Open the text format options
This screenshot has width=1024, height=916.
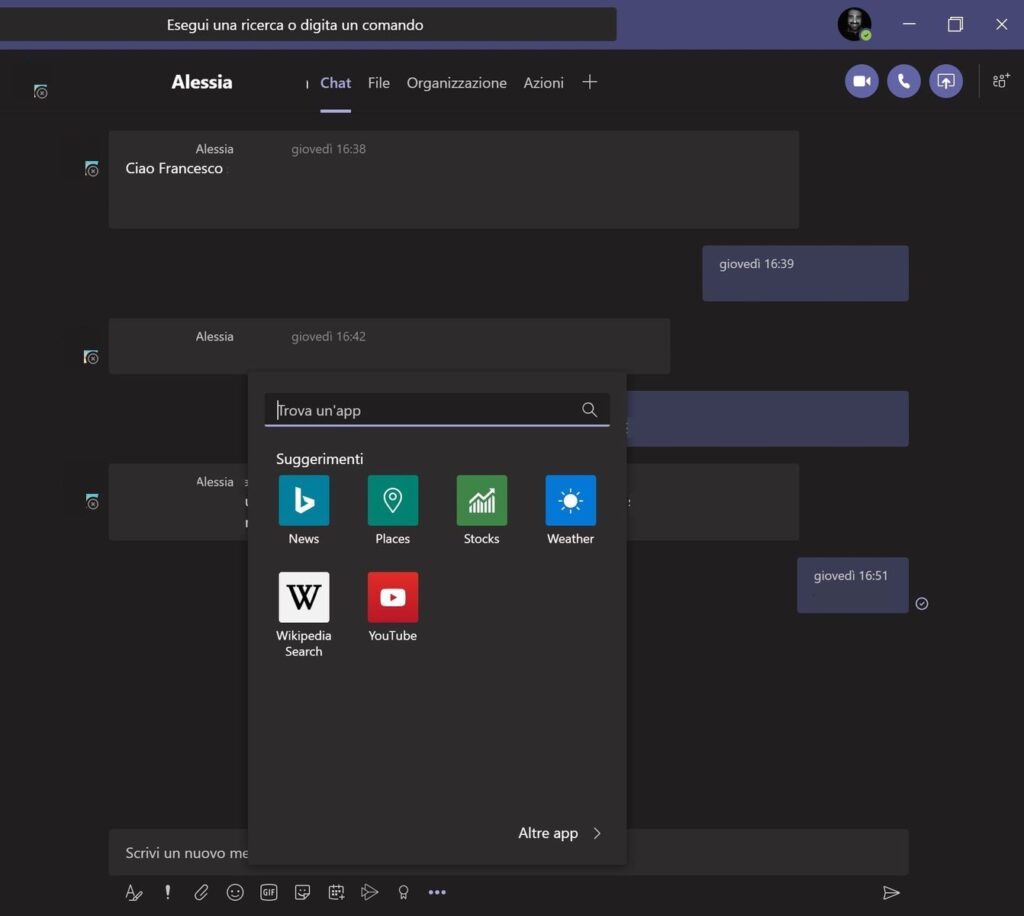(x=134, y=892)
